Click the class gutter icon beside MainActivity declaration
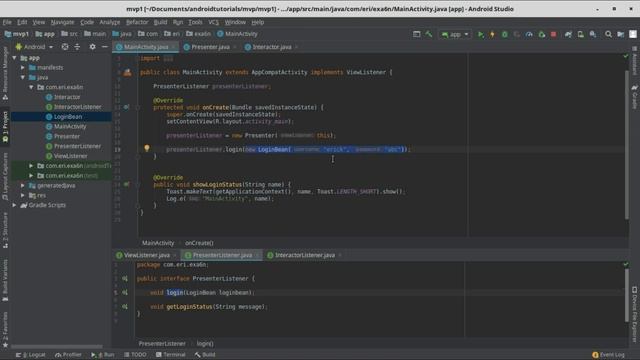640x360 pixels. (x=127, y=73)
